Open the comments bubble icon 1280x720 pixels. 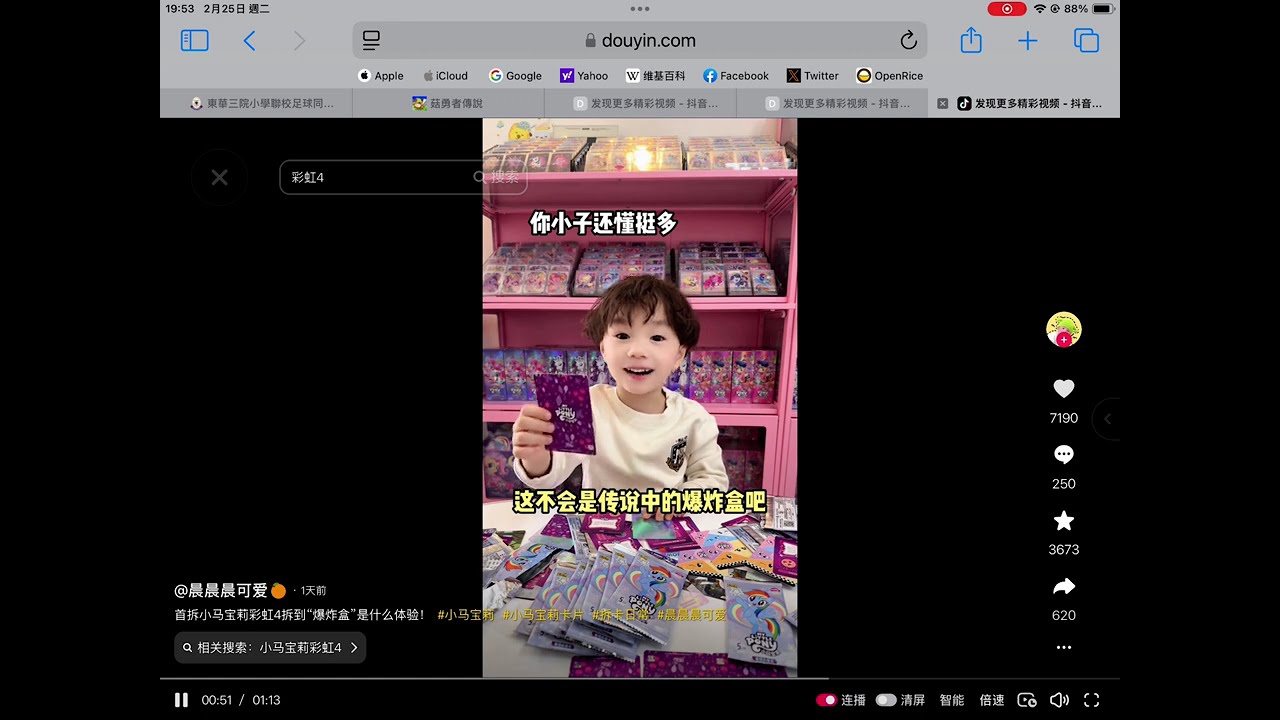[x=1064, y=455]
